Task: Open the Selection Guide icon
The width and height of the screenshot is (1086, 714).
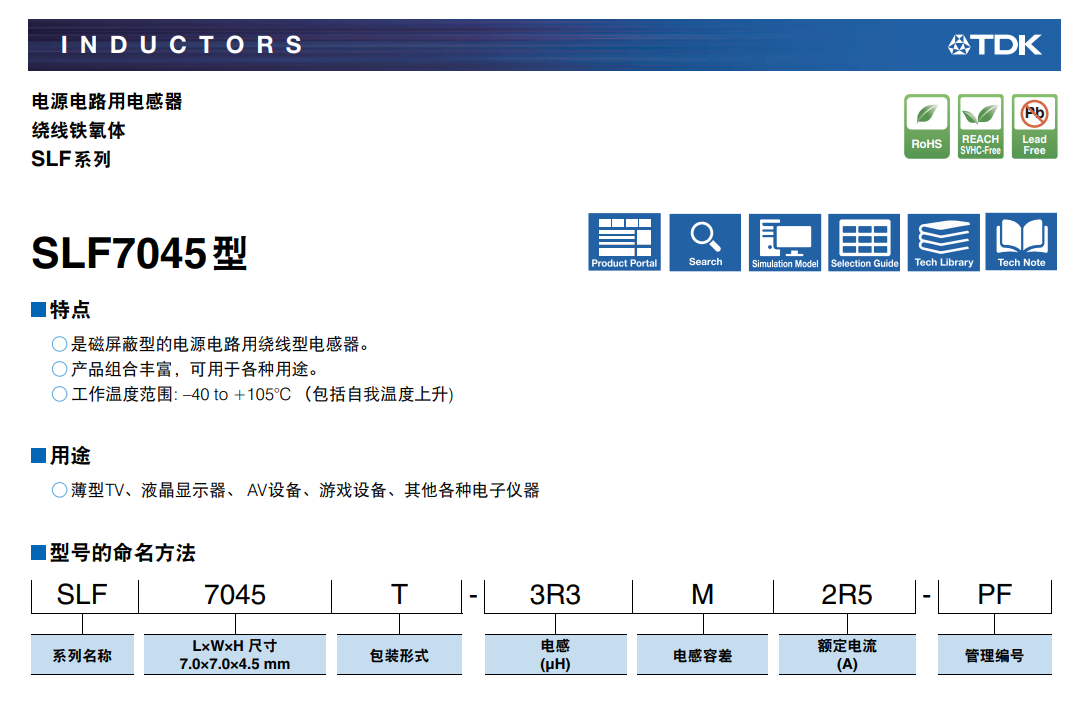Action: pos(864,242)
